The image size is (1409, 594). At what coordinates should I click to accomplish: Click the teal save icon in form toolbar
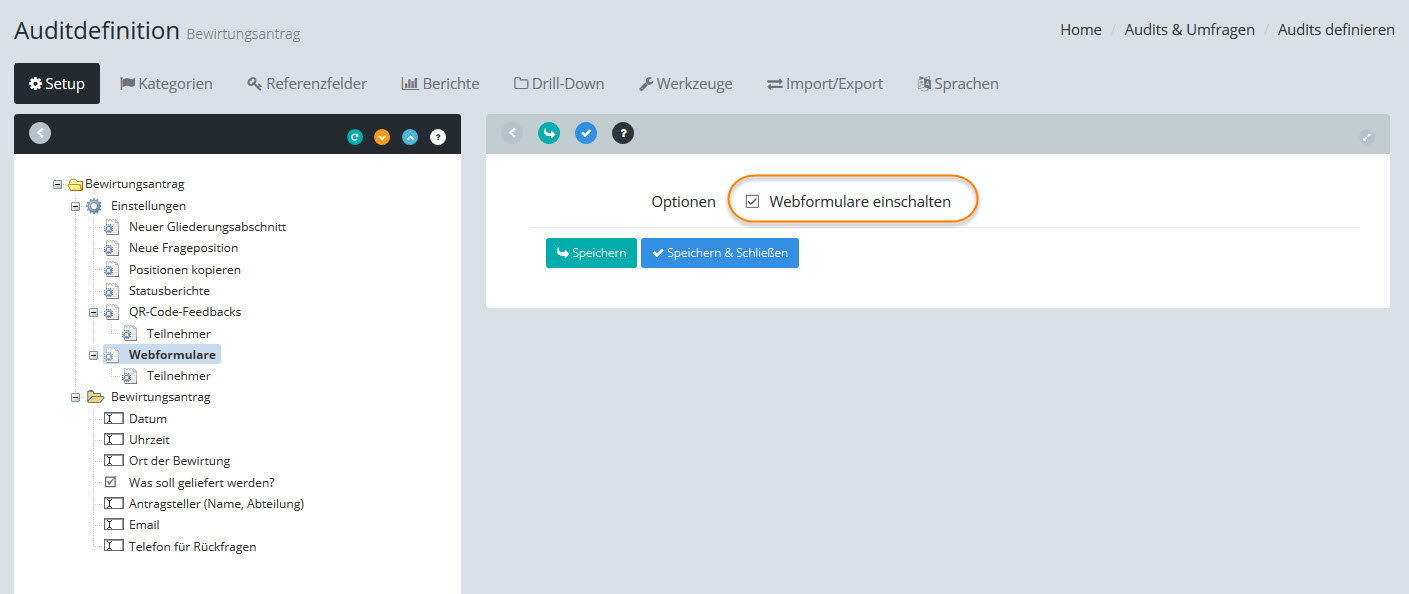click(549, 133)
